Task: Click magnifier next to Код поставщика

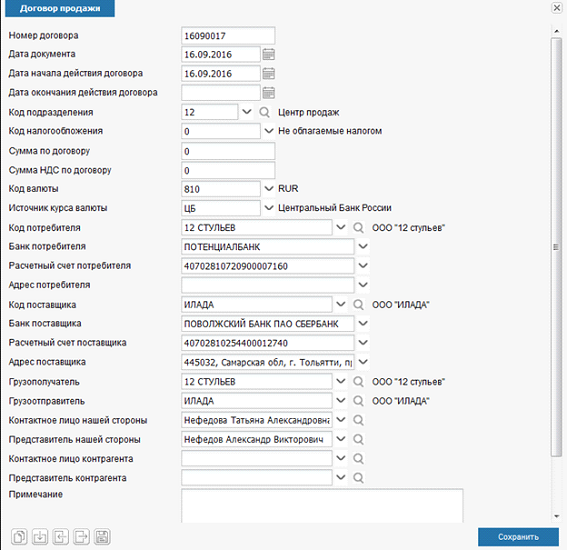Action: point(358,304)
